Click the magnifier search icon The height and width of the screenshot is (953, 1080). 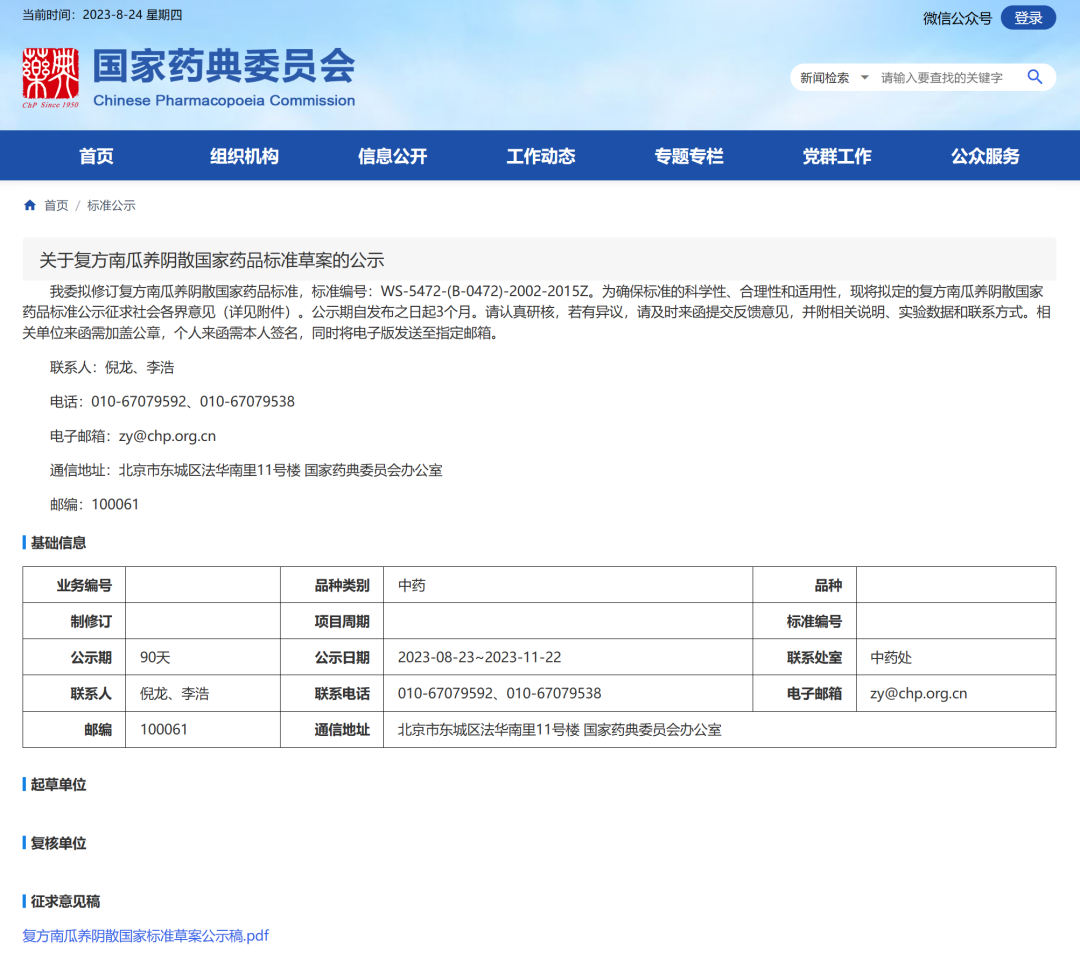1035,77
